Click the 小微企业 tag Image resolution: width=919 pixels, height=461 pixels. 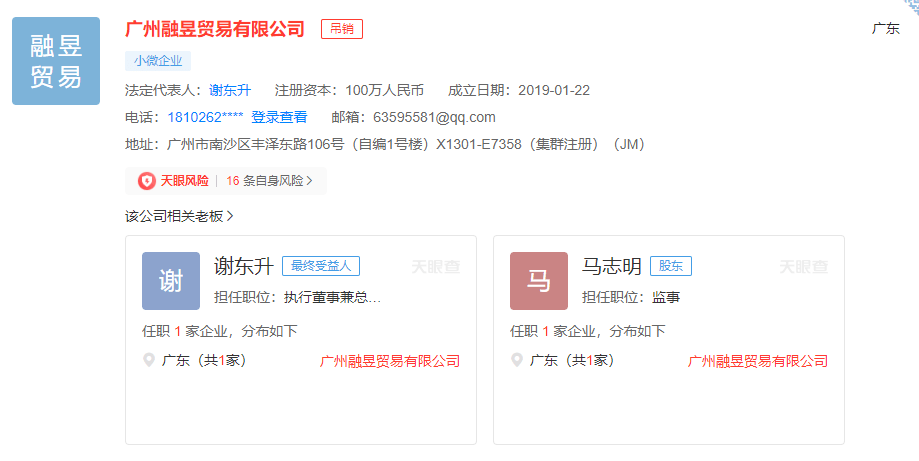tap(158, 61)
